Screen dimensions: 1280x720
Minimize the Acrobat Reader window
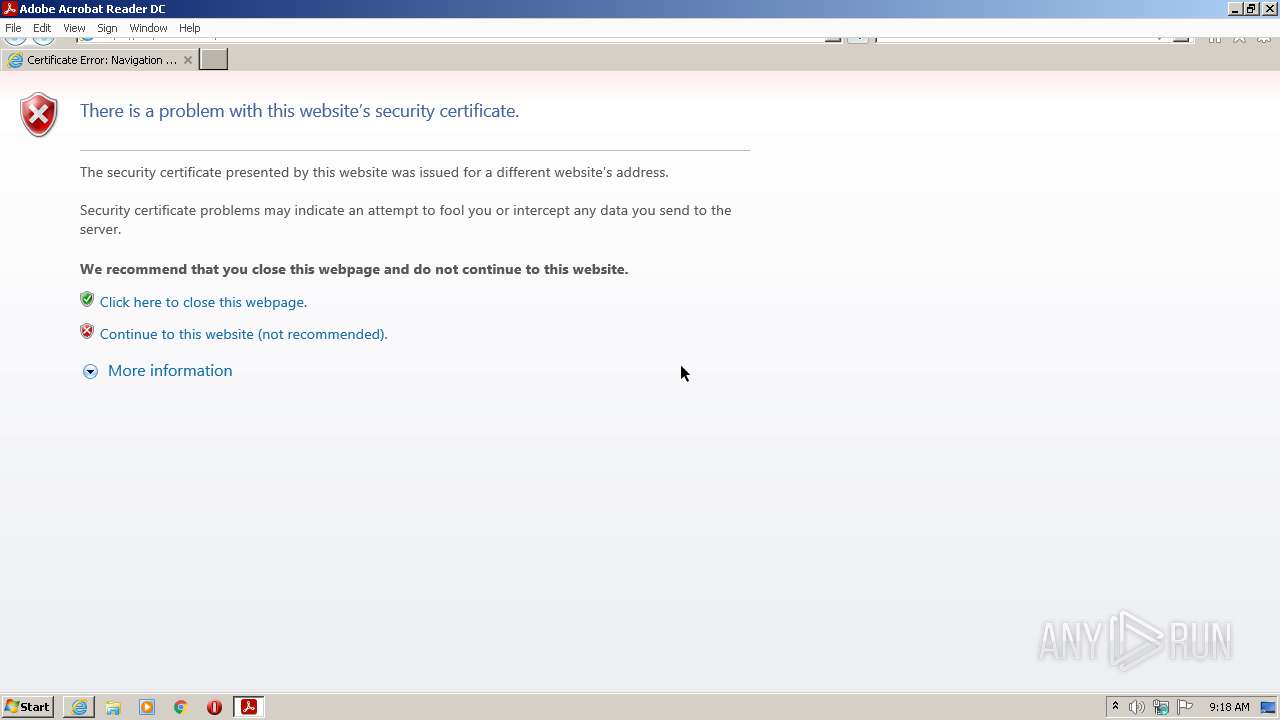pos(1235,9)
